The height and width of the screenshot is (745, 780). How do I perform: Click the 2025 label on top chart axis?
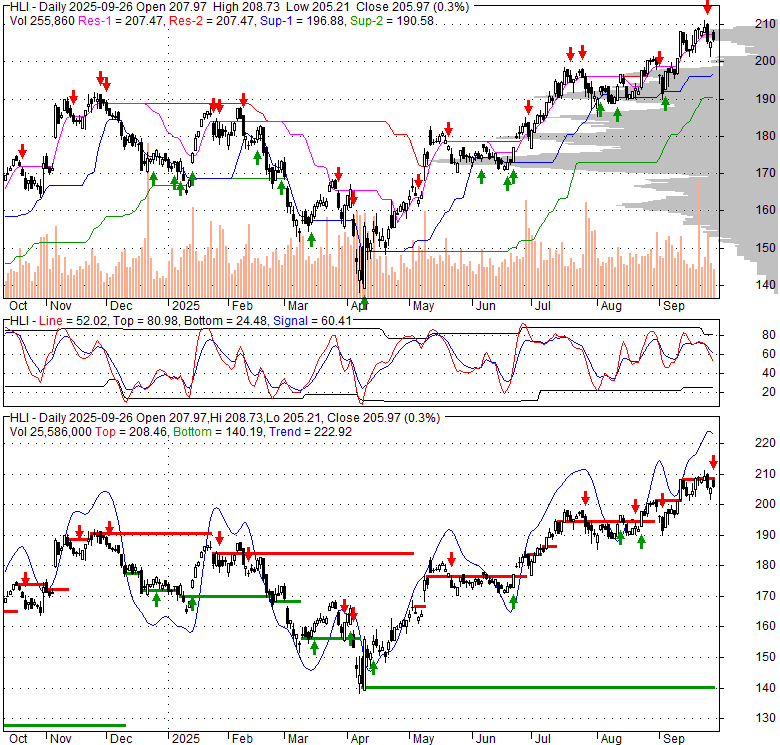(x=186, y=305)
